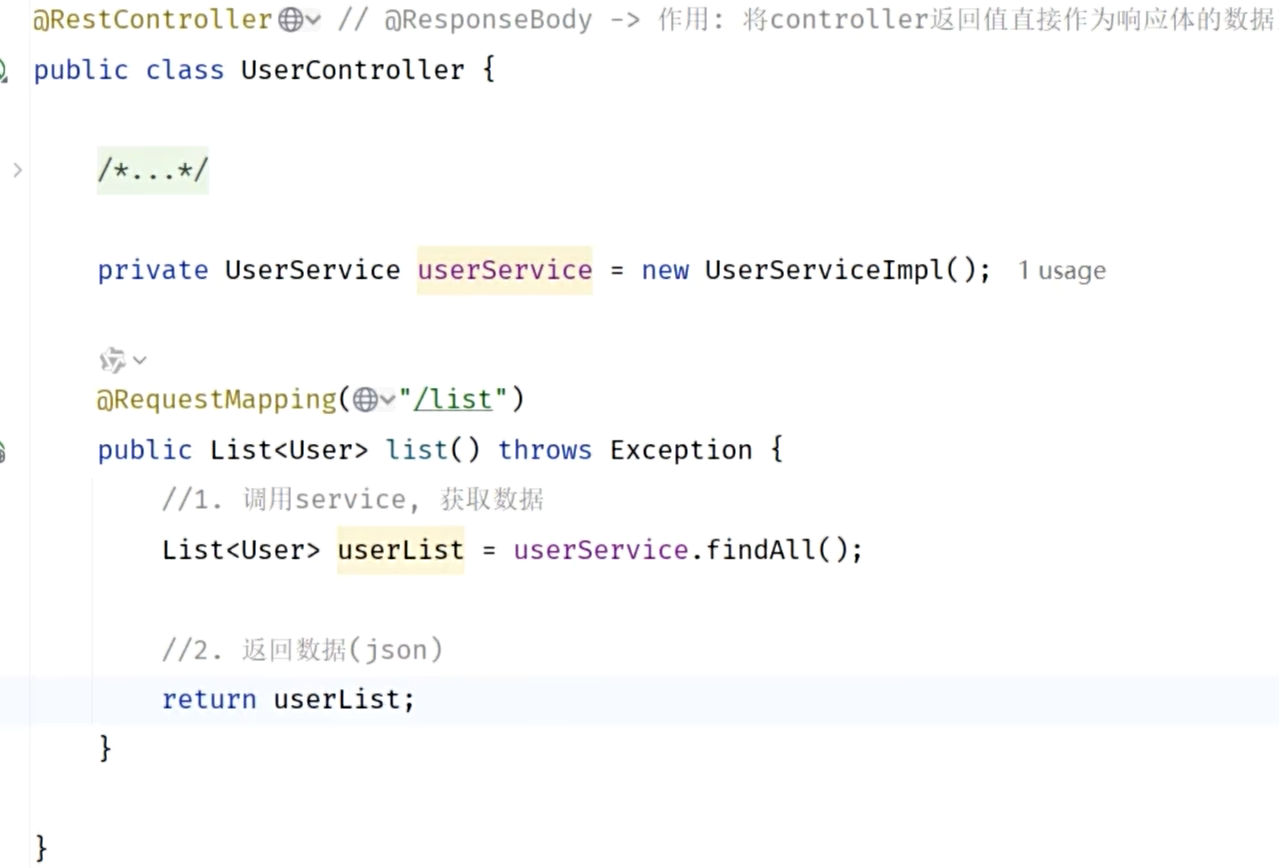Image resolution: width=1279 pixels, height=868 pixels.
Task: Open the chevron beside the AI Assistant icon
Action: [x=139, y=360]
